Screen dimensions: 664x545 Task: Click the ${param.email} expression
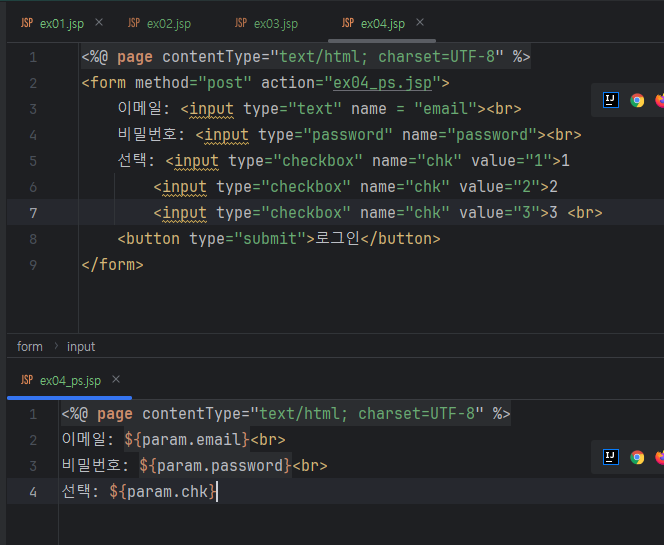tap(187, 440)
